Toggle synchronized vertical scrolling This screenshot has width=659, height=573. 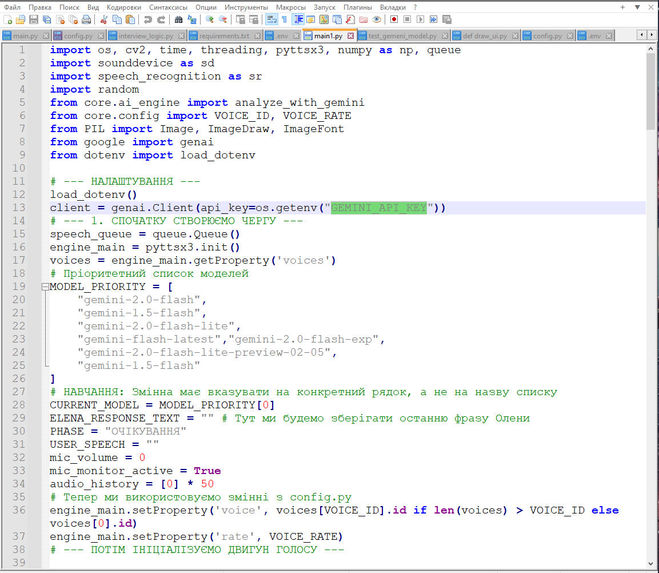(x=240, y=20)
